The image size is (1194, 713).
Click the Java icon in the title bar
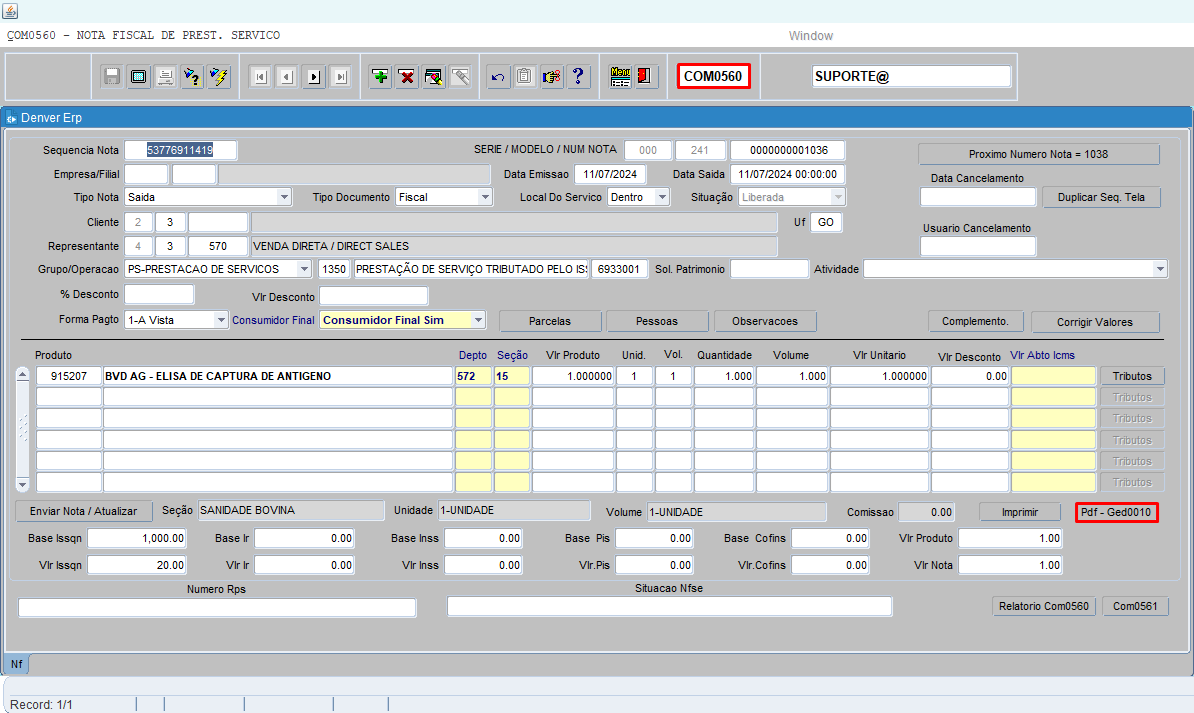click(x=10, y=11)
